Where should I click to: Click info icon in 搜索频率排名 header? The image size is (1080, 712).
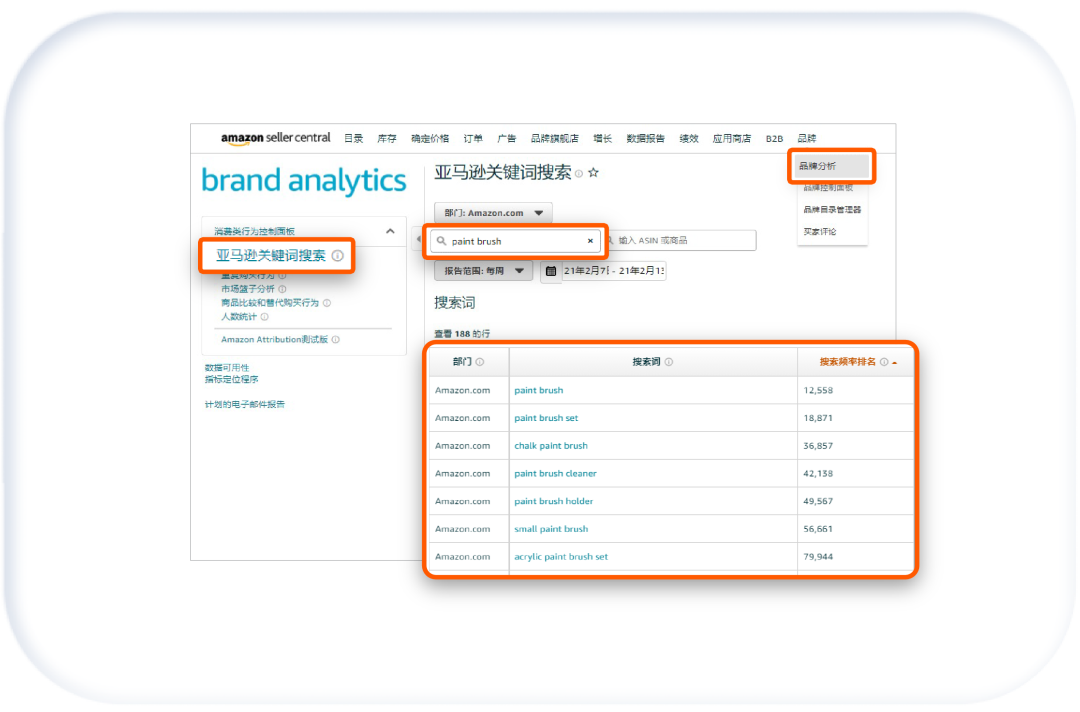tap(884, 362)
